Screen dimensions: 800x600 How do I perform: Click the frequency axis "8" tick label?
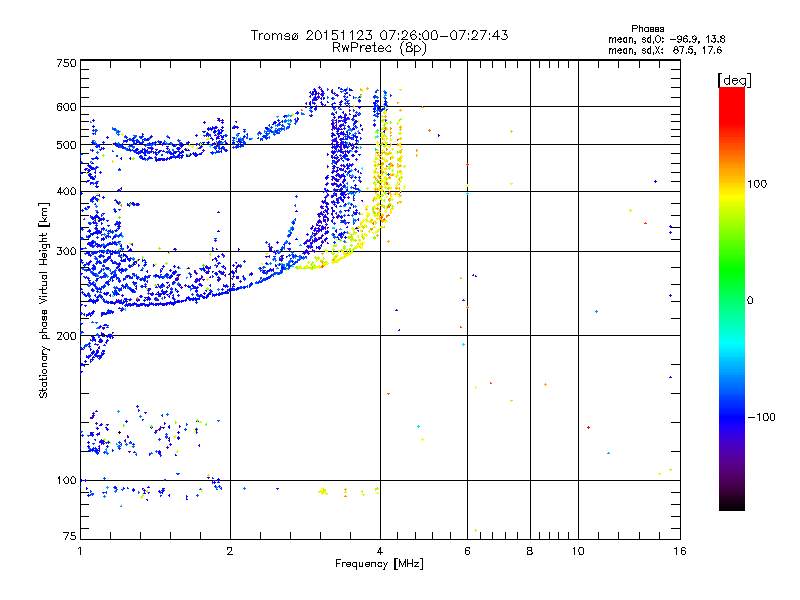coord(530,551)
